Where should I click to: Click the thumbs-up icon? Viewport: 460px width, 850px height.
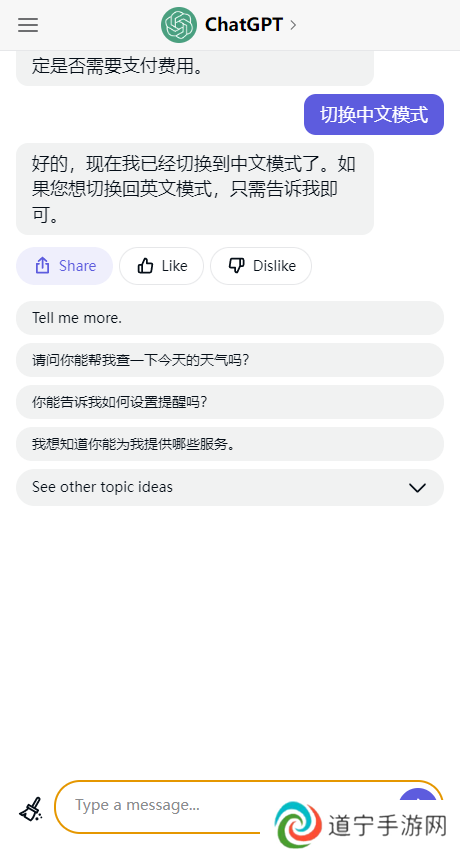click(145, 266)
